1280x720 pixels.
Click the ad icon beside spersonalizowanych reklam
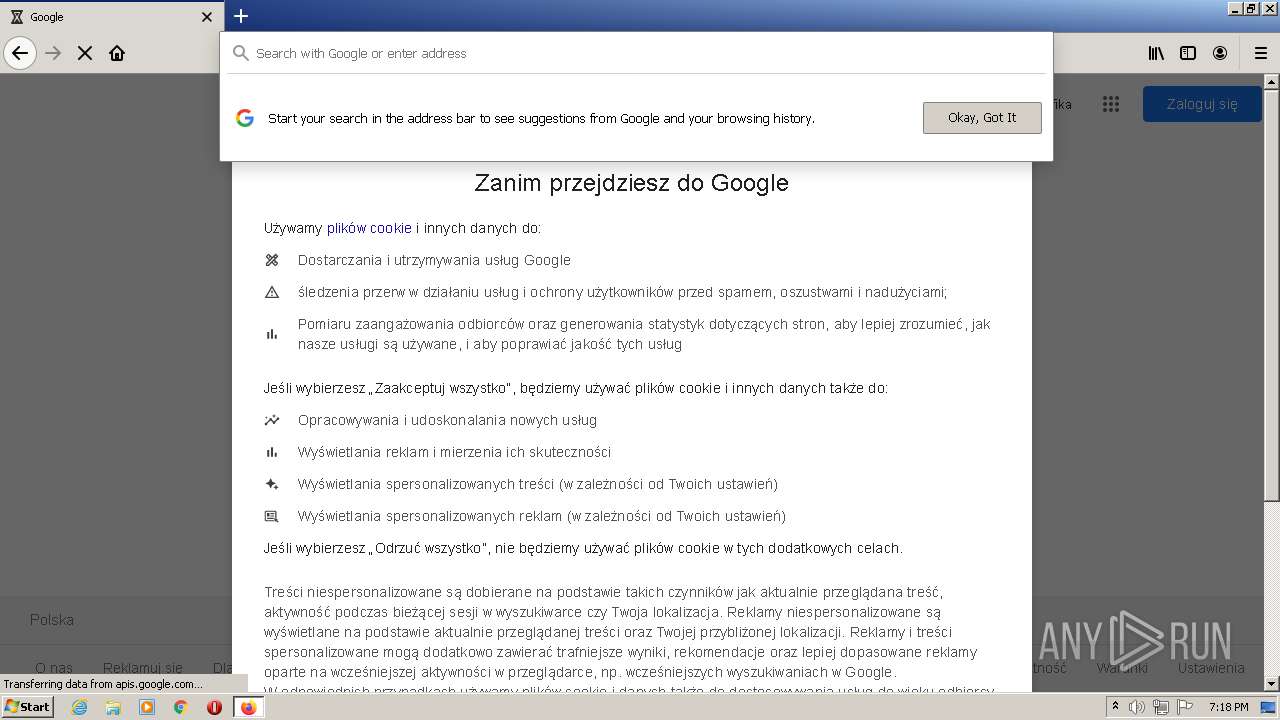tap(272, 516)
